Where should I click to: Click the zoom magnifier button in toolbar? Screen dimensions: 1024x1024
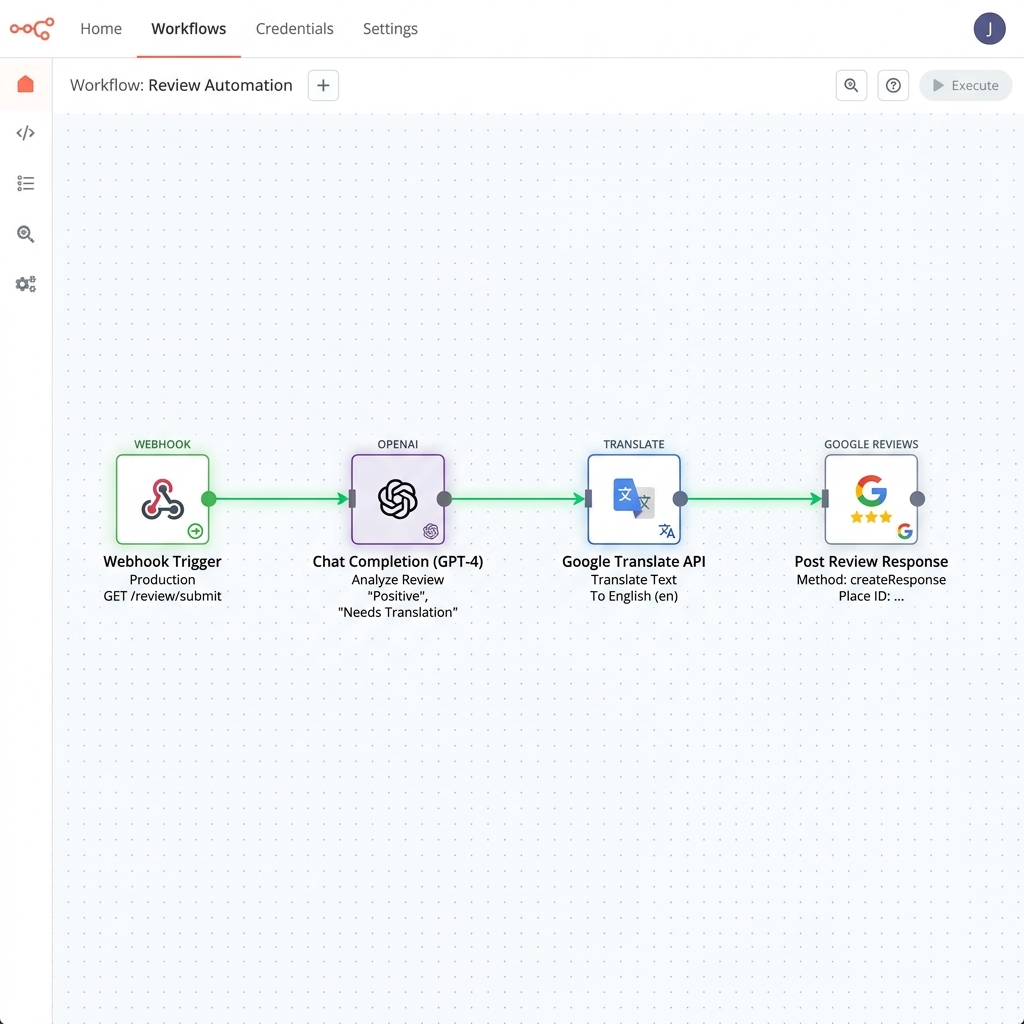[x=852, y=86]
